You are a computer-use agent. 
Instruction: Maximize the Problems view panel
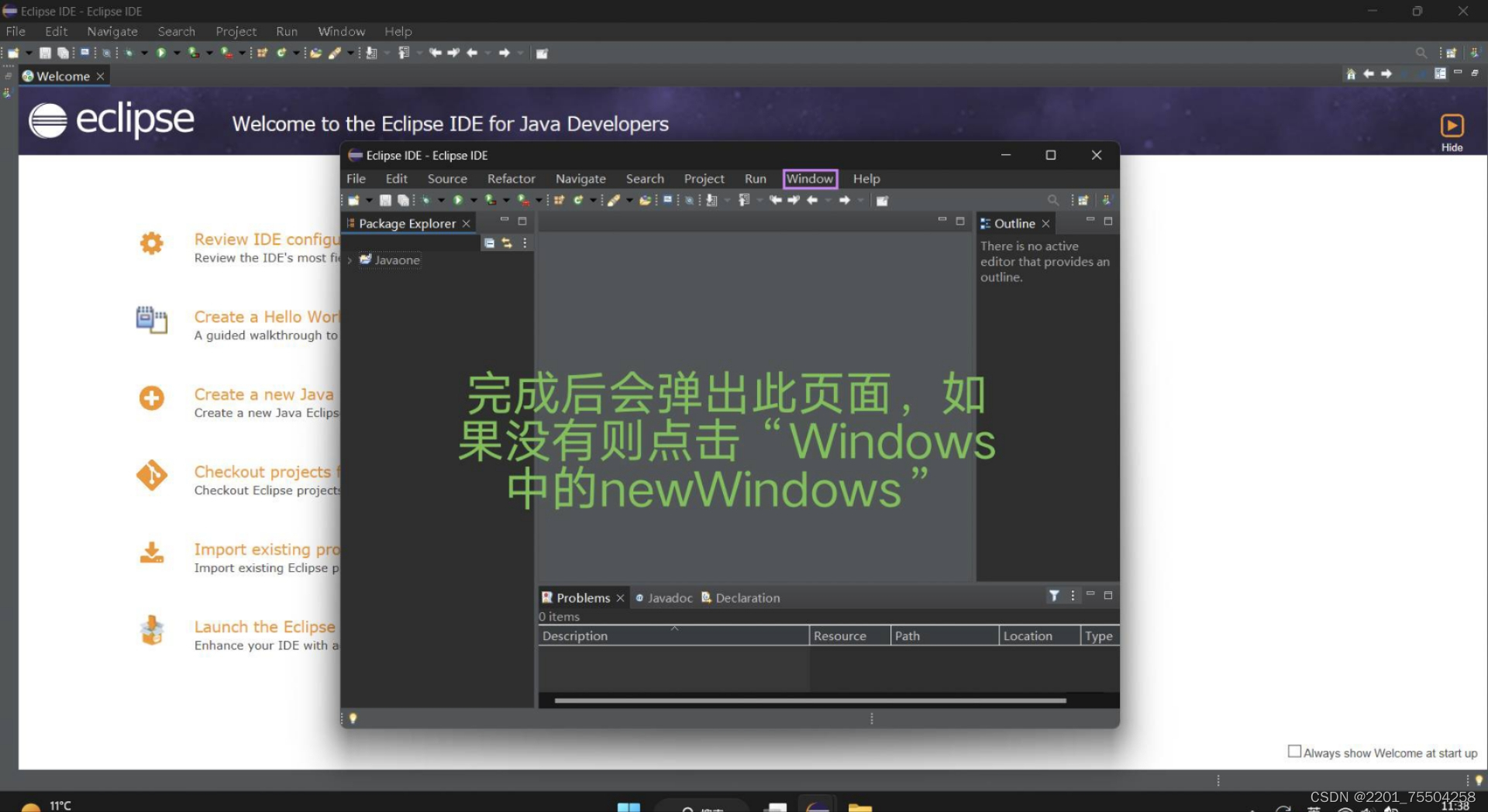coord(1107,595)
